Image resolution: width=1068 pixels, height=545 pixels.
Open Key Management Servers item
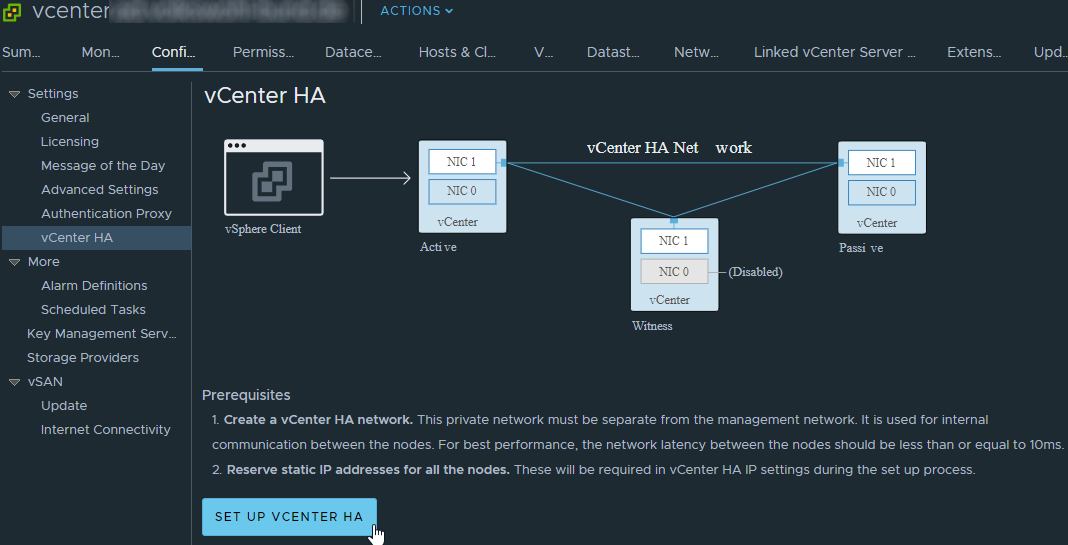click(101, 334)
